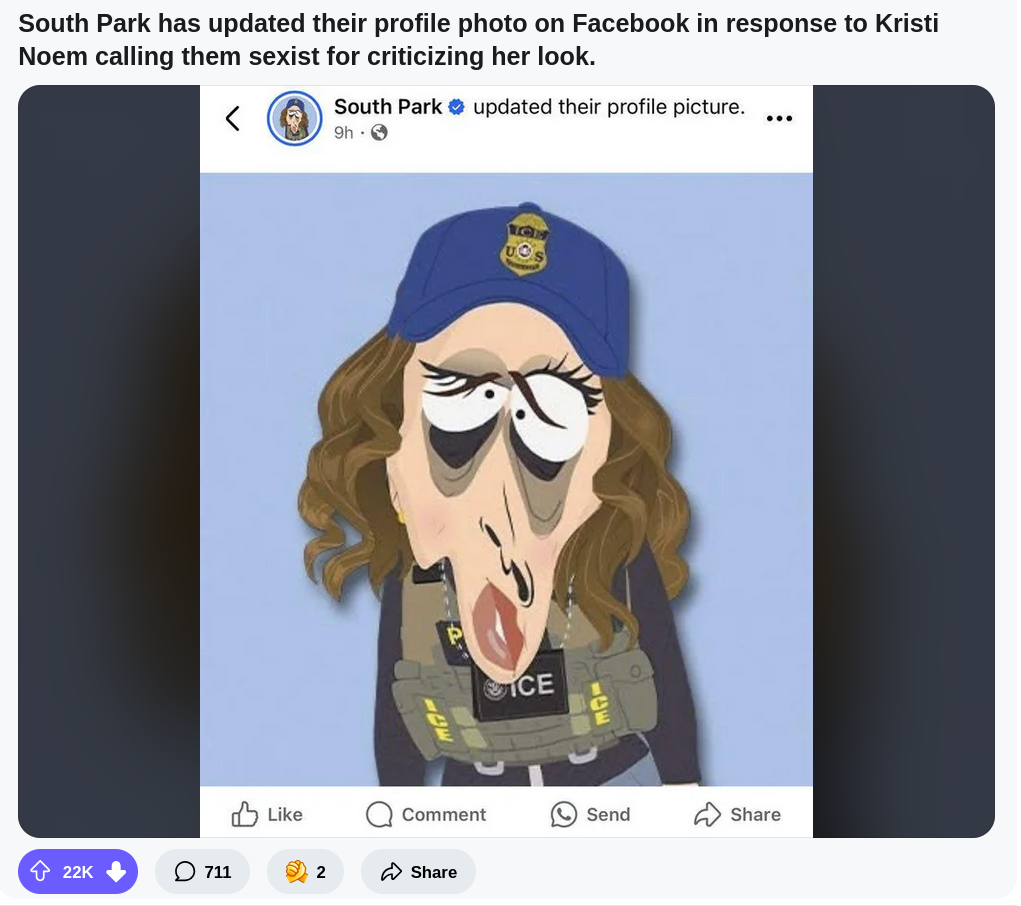Upvote the South Park post
The image size is (1021, 906).
[x=40, y=871]
